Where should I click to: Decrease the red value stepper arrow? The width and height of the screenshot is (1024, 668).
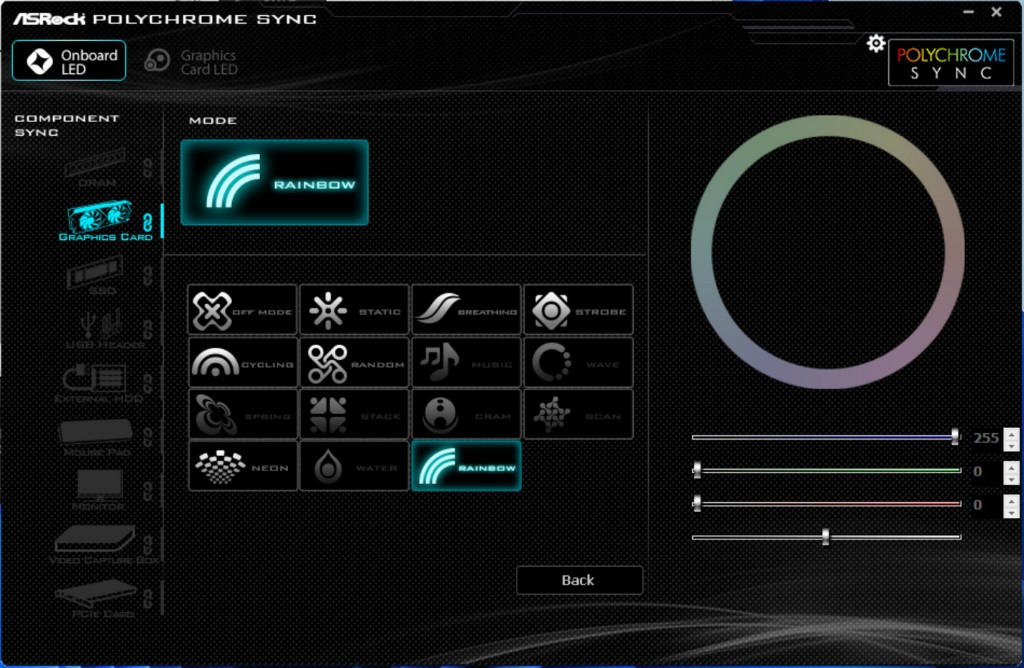point(1011,511)
